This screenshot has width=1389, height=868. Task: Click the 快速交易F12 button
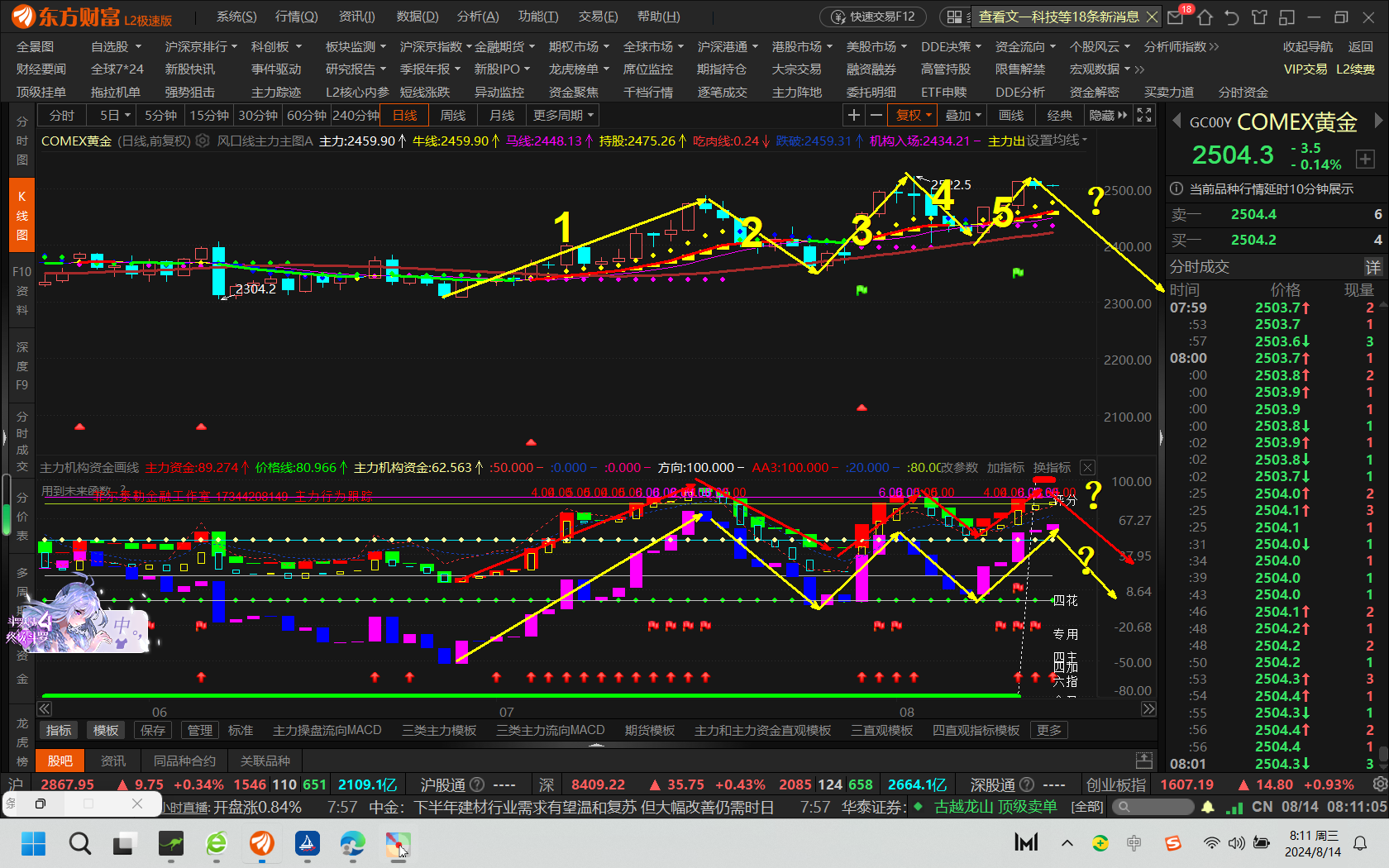(x=873, y=17)
